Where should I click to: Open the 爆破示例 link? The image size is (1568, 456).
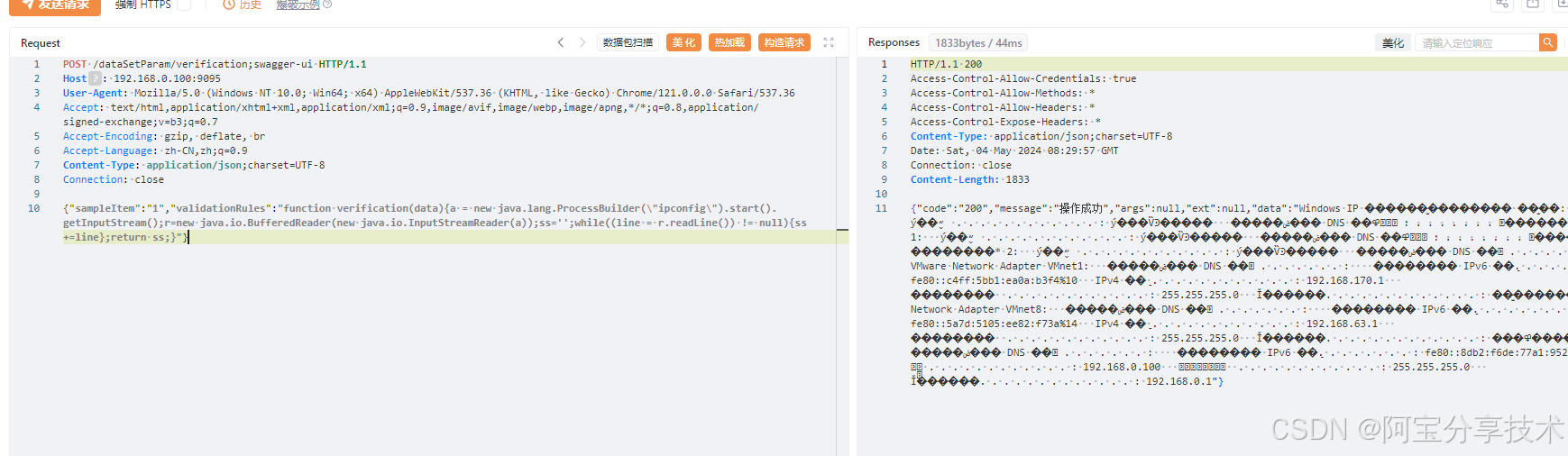pyautogui.click(x=298, y=5)
